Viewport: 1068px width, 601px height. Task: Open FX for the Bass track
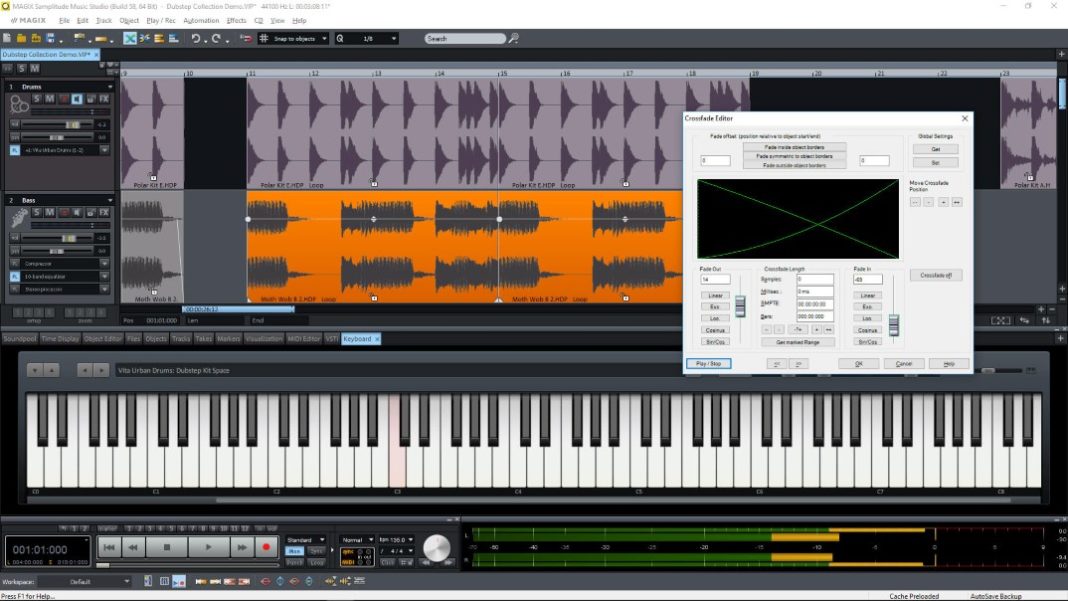[104, 213]
